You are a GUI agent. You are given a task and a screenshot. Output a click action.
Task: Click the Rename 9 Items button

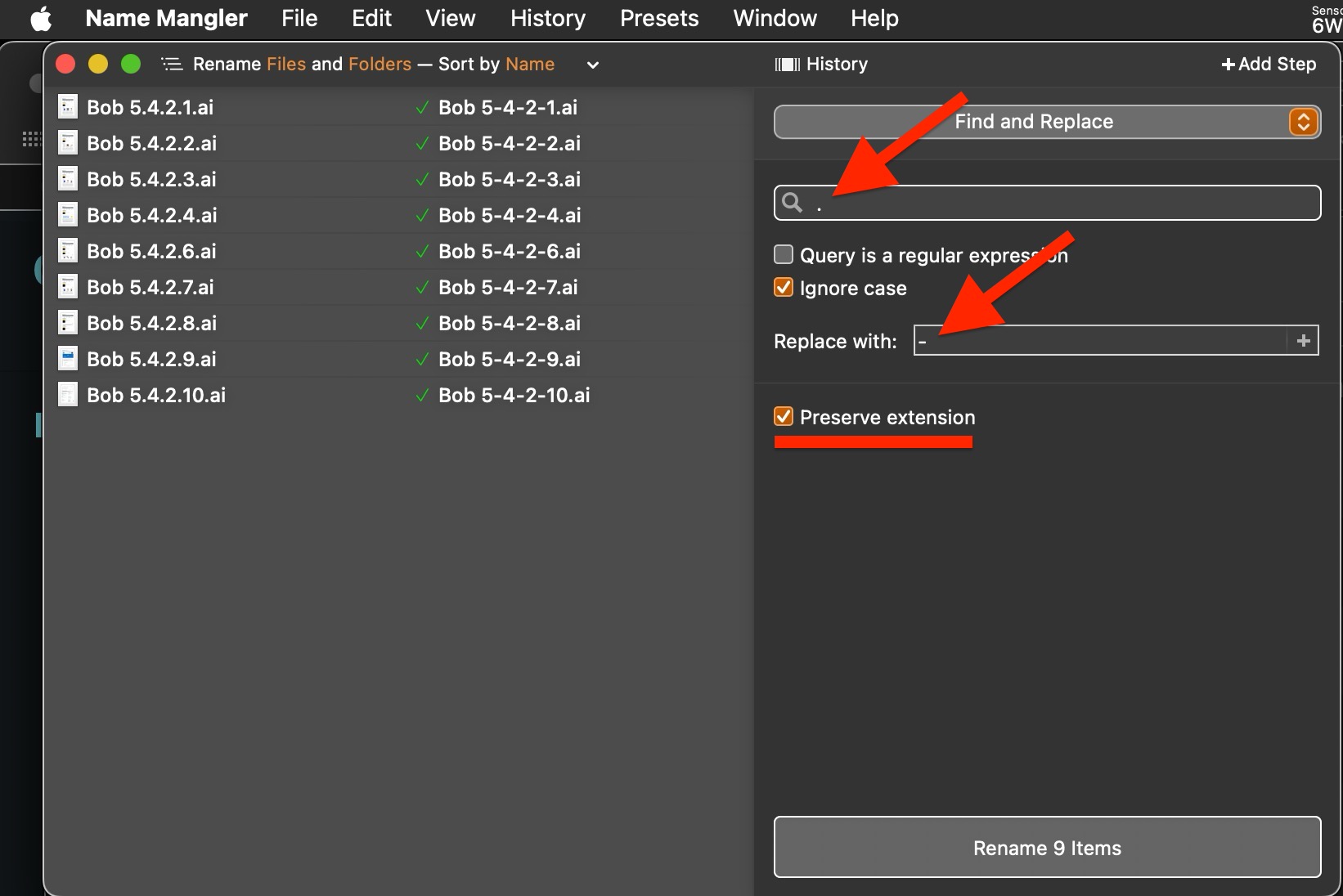click(x=1047, y=847)
